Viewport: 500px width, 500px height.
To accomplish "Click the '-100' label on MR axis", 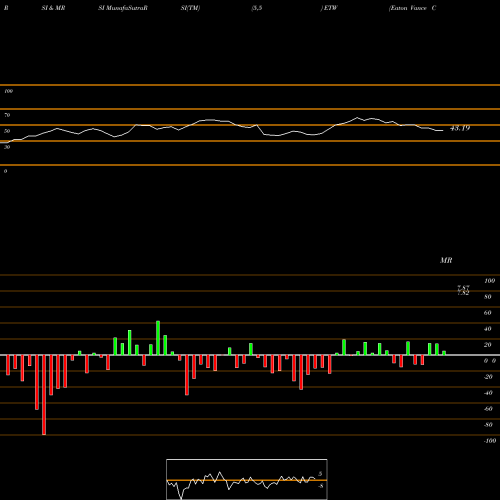I will coord(490,441).
